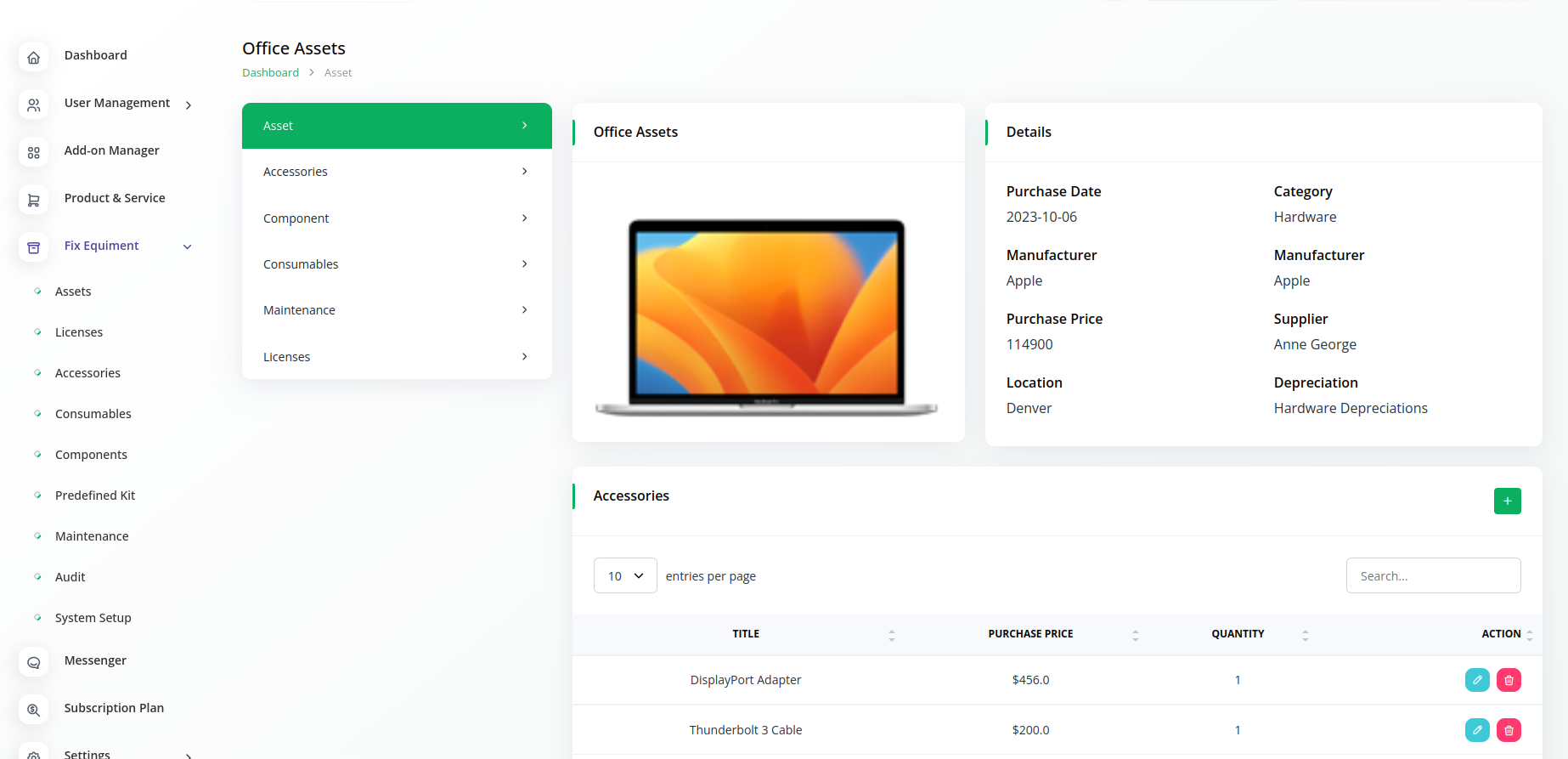The height and width of the screenshot is (759, 1568).
Task: Open Predefined Kit in sidebar
Action: point(95,496)
